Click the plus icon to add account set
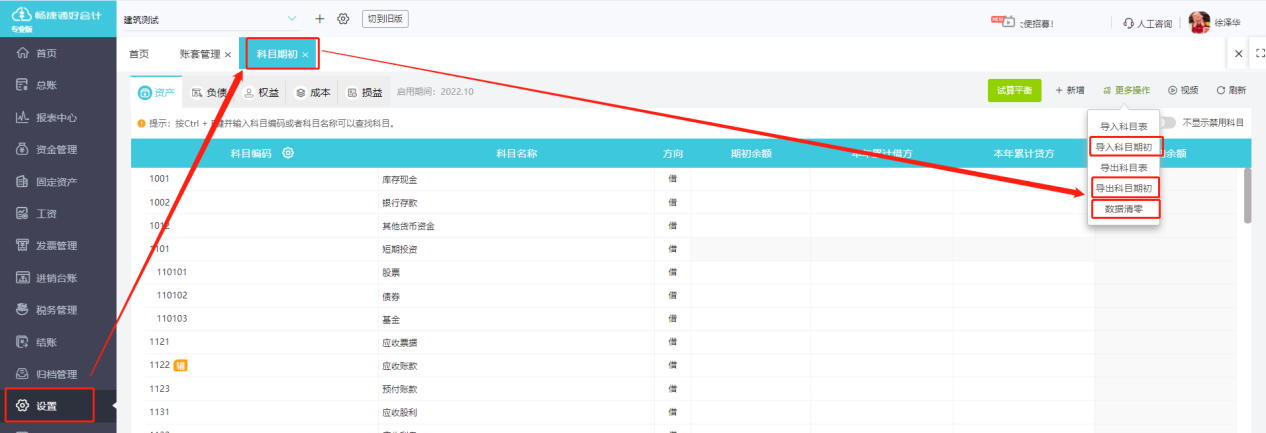The width and height of the screenshot is (1266, 433). pyautogui.click(x=320, y=19)
